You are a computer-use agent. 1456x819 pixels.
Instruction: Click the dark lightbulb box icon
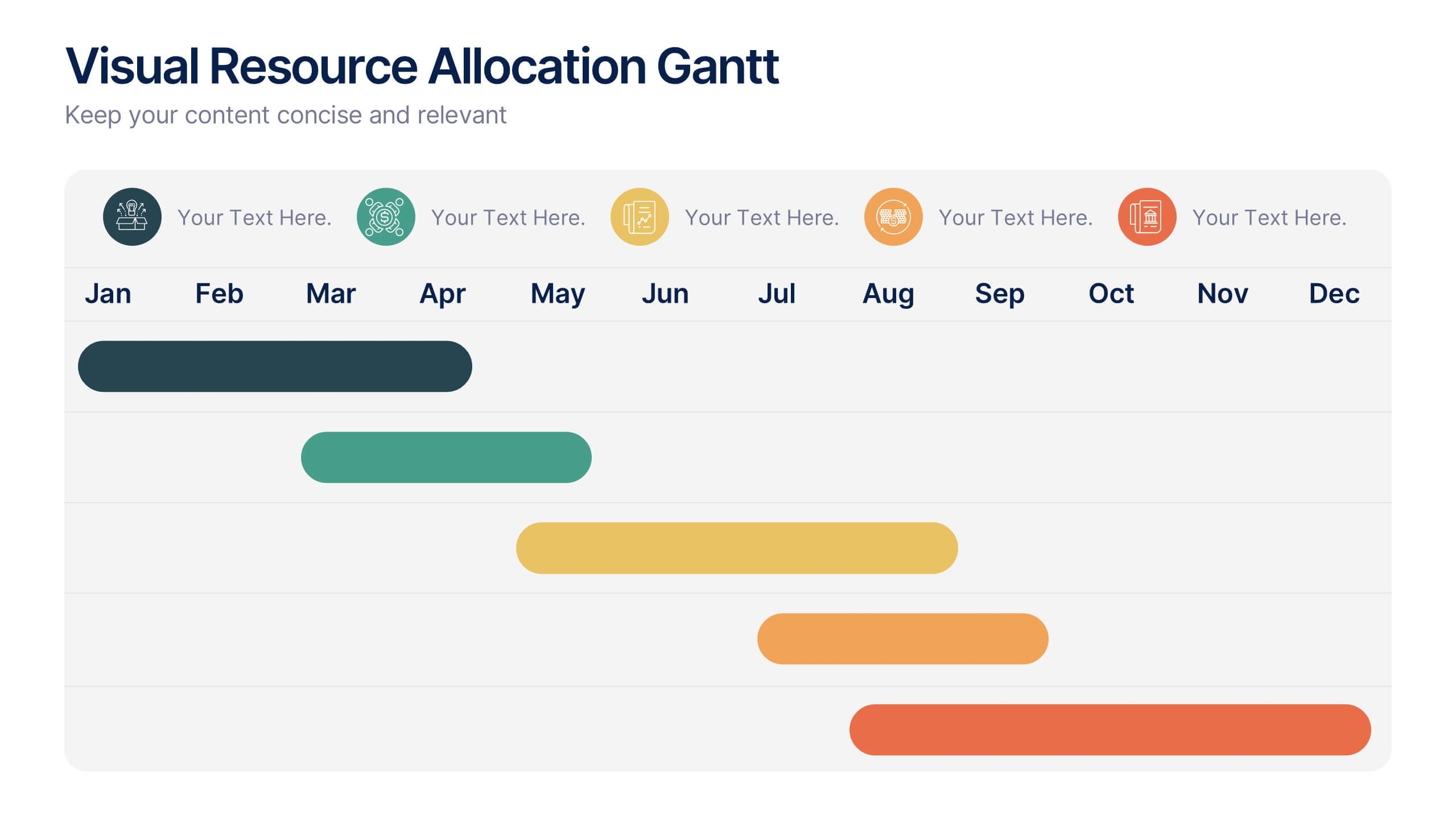[132, 217]
